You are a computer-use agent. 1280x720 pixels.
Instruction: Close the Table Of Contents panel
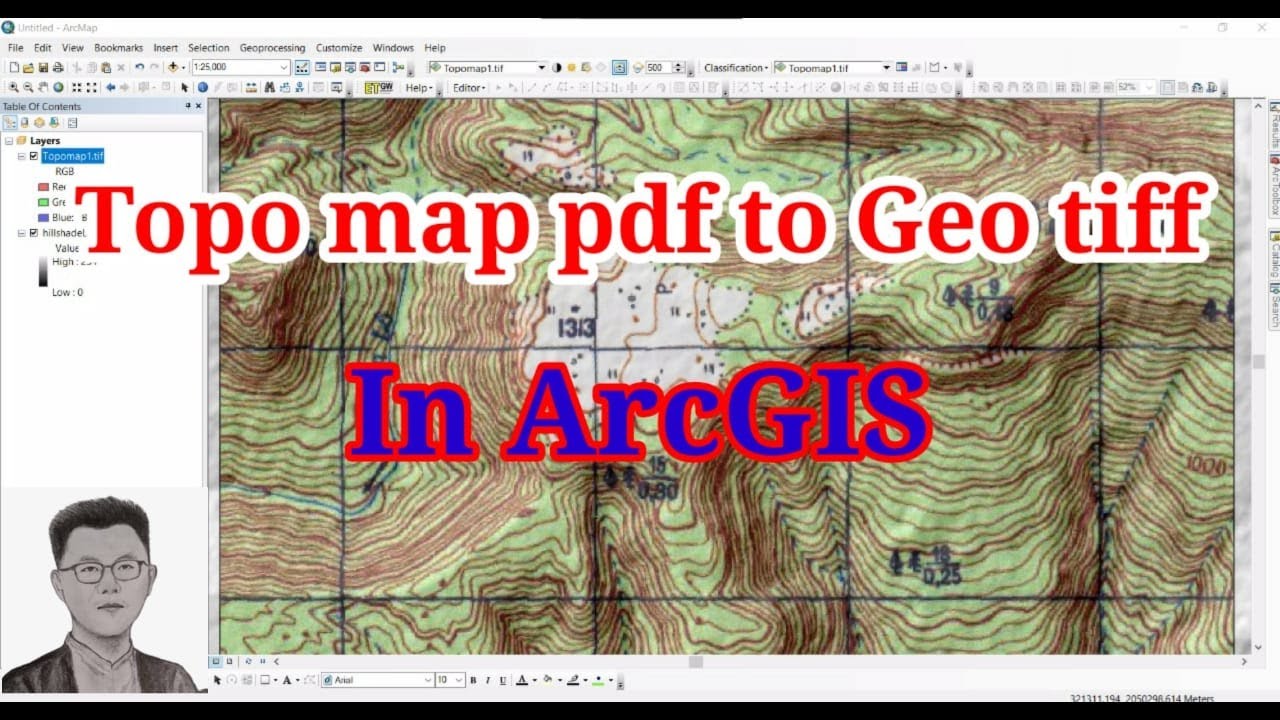(x=198, y=106)
